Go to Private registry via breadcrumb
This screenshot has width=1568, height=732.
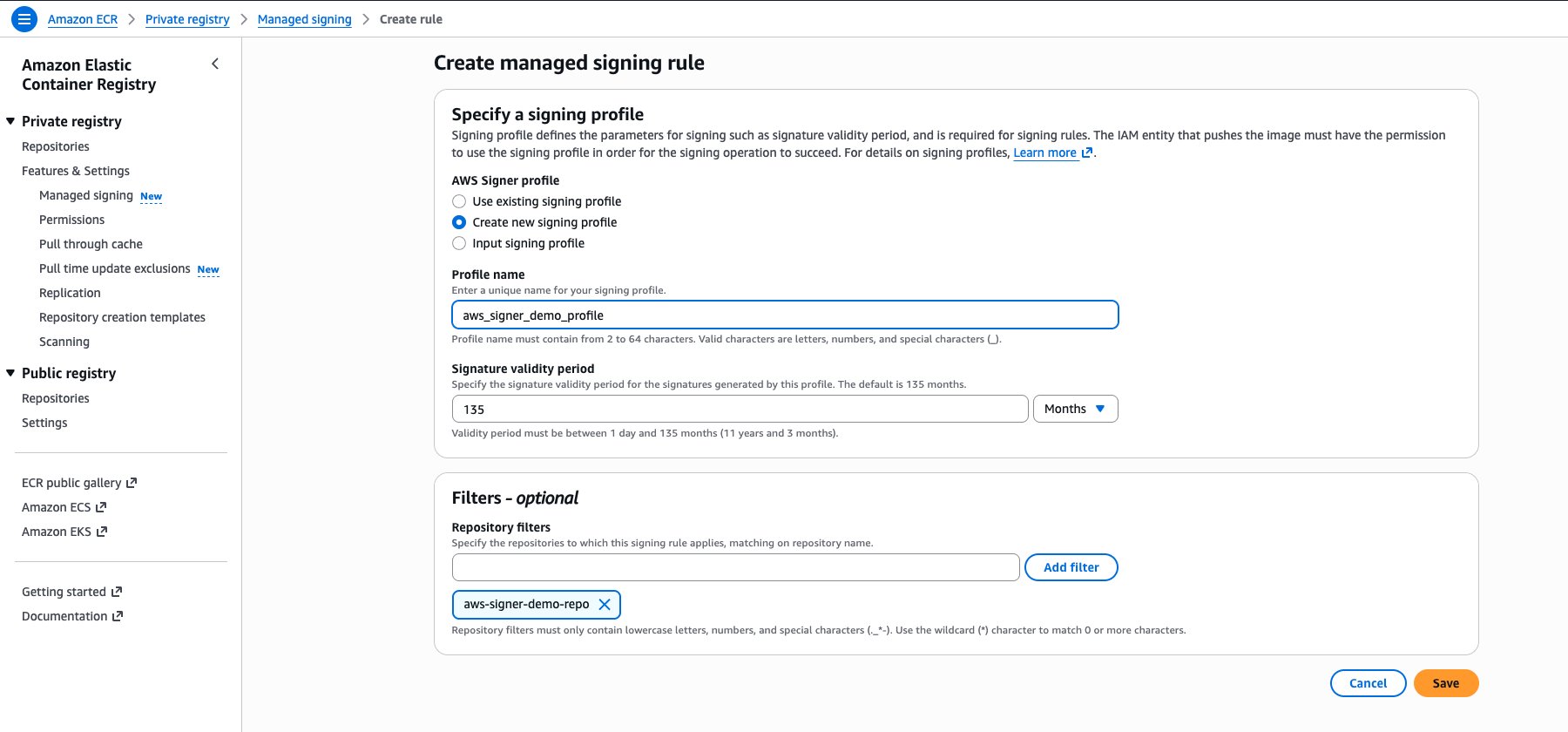[x=186, y=18]
